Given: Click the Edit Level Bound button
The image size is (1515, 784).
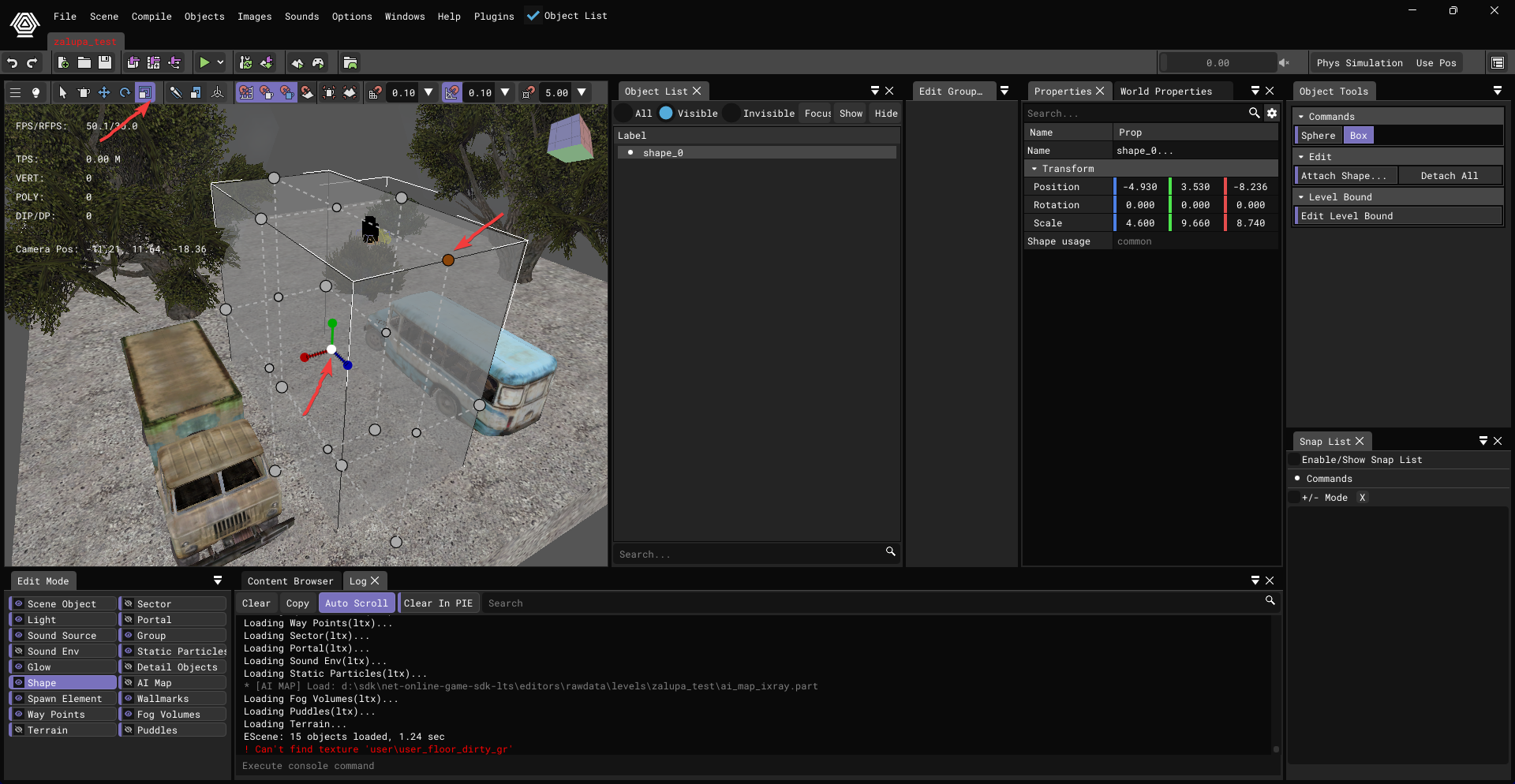Looking at the screenshot, I should 1398,216.
